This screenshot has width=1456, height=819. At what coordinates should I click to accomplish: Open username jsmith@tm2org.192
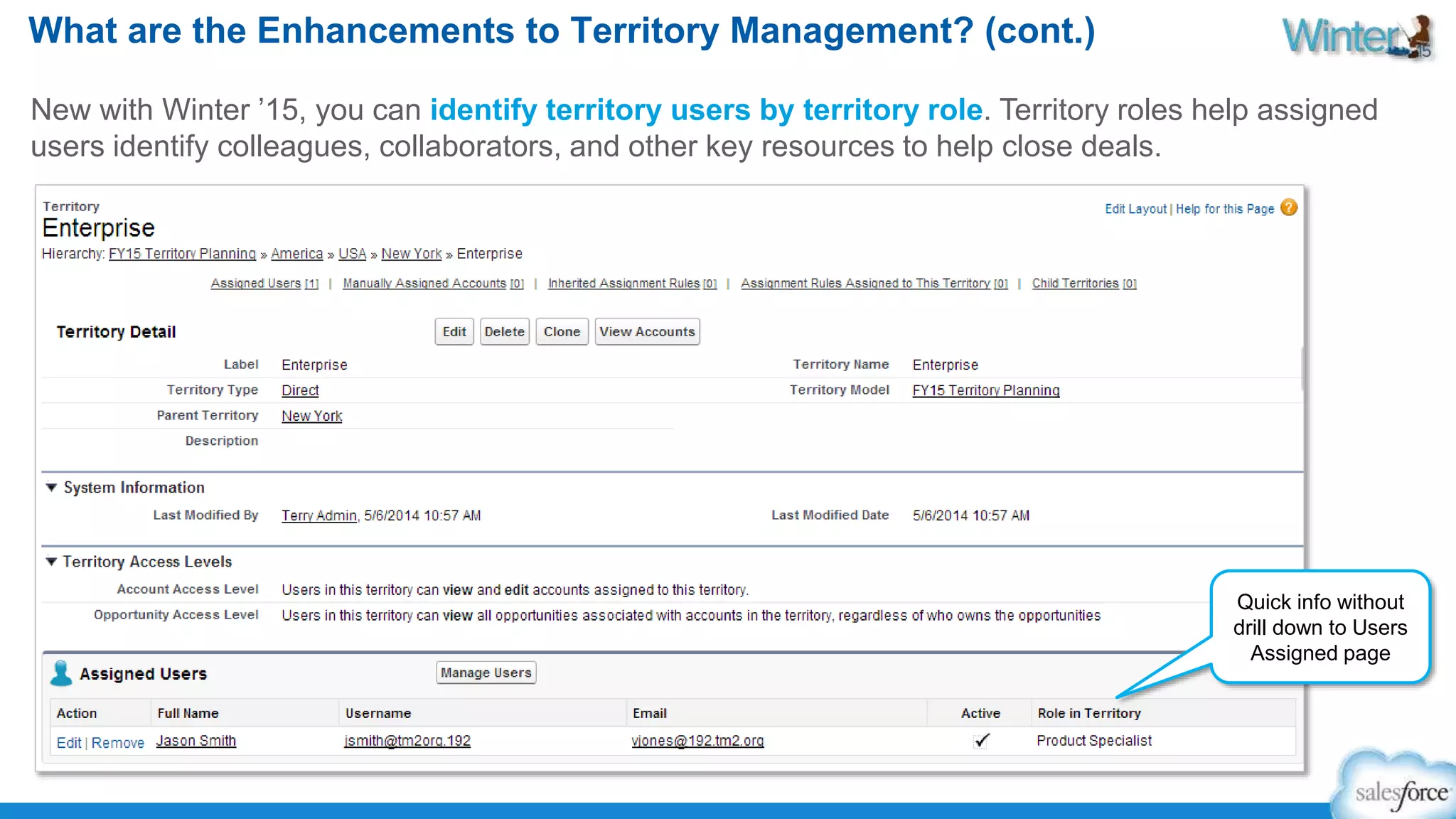tap(407, 741)
